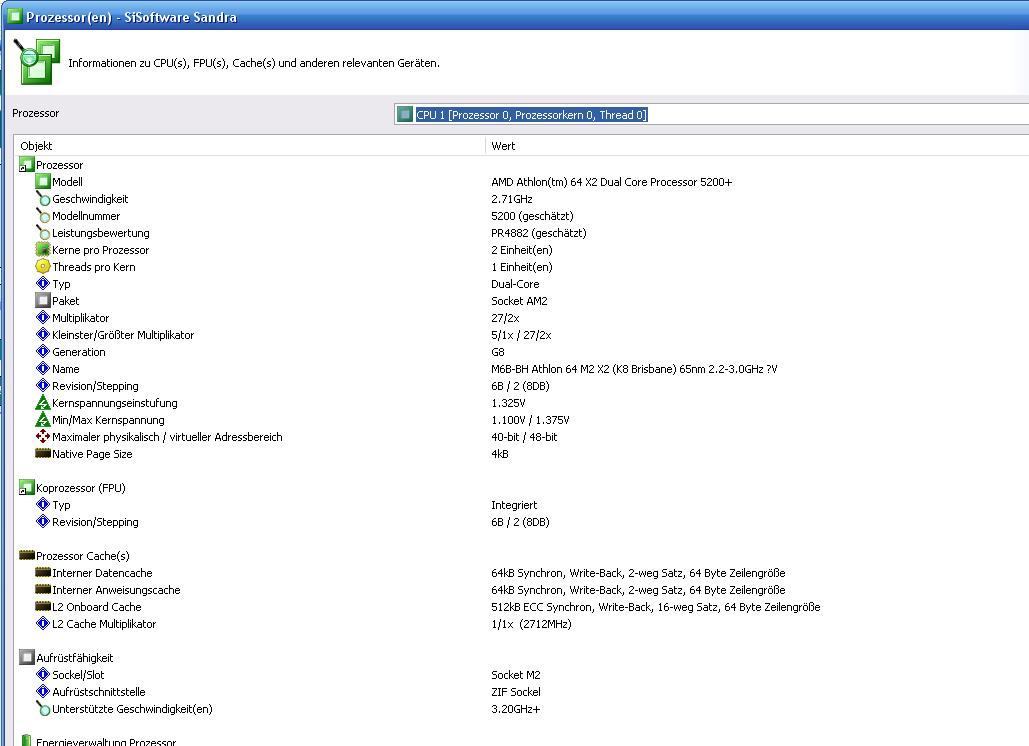Click the Sockel/Slot info icon
This screenshot has width=1029, height=746.
[43, 674]
